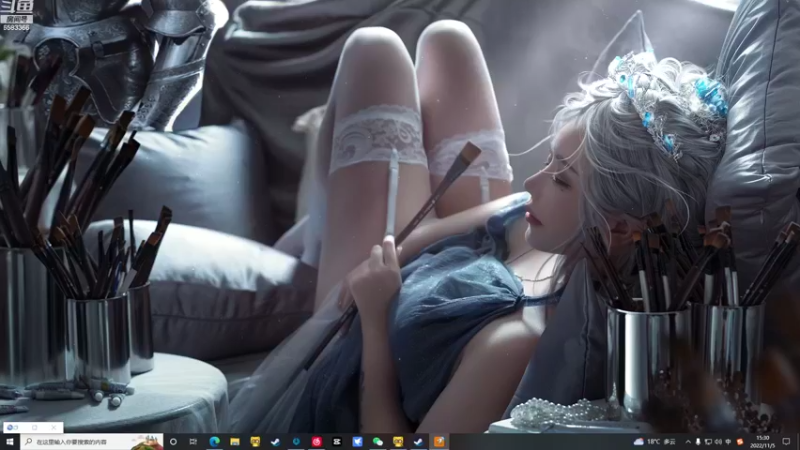This screenshot has height=450, width=800.
Task: Open the orange active app icon on taskbar
Action: (439, 442)
